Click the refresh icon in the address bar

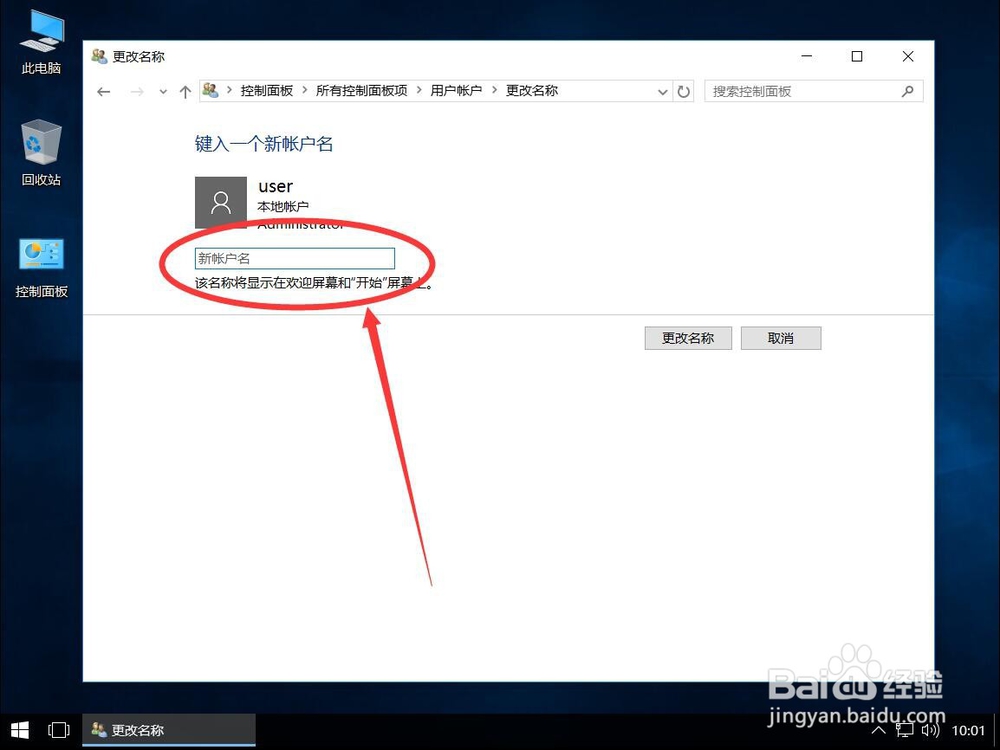(683, 91)
